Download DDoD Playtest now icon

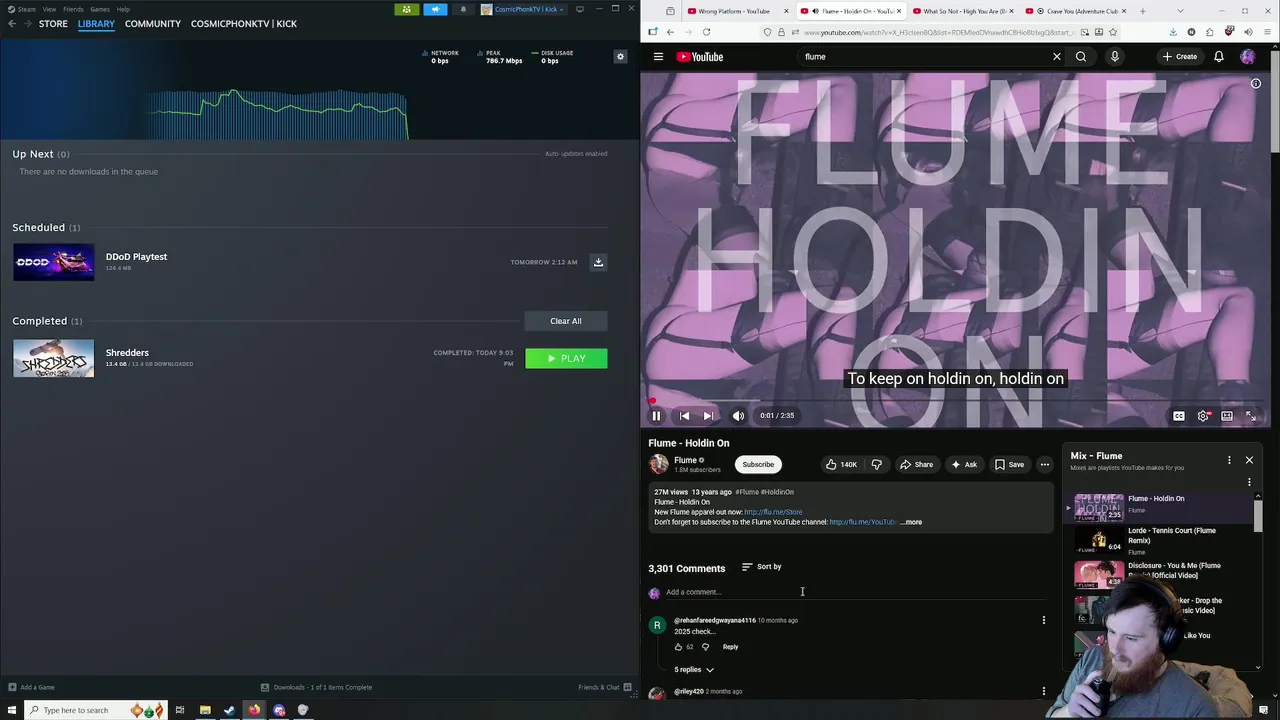point(598,262)
